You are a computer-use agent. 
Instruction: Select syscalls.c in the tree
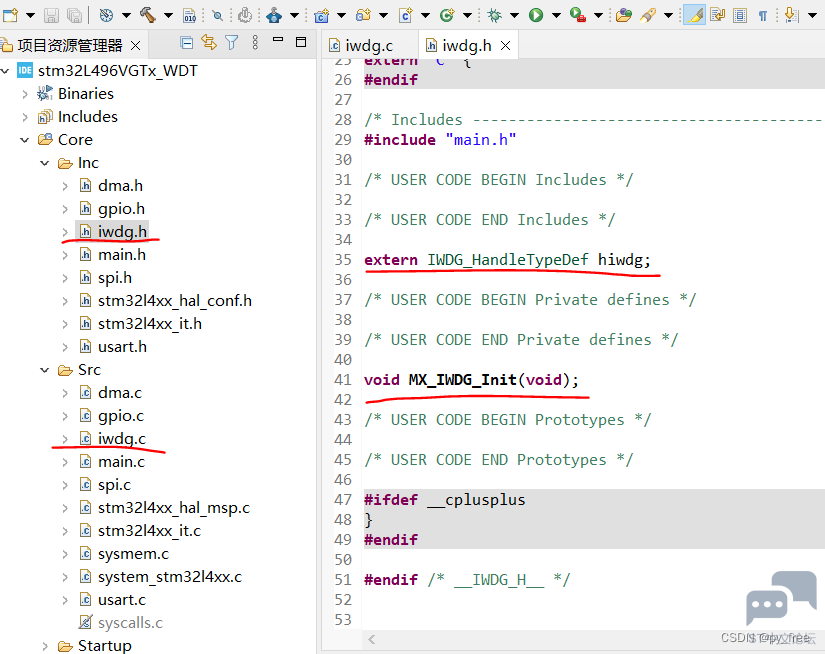coord(130,623)
